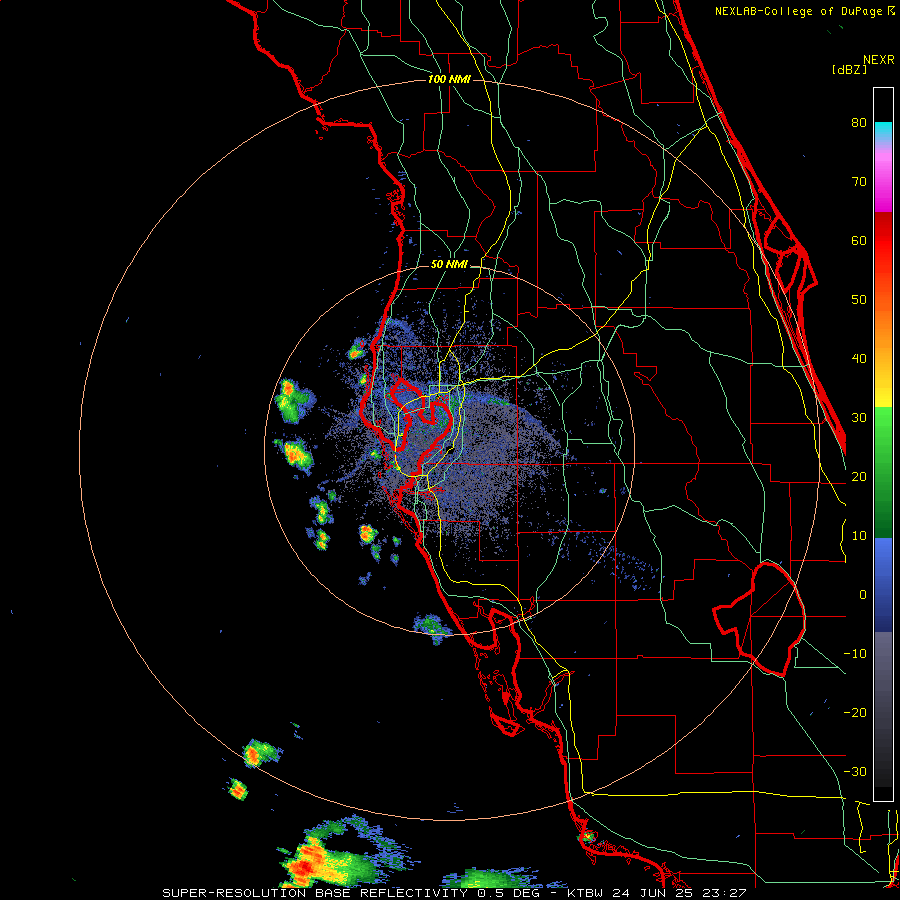Image resolution: width=900 pixels, height=900 pixels.
Task: Click the 30 dBZ legend value
Action: click(859, 417)
